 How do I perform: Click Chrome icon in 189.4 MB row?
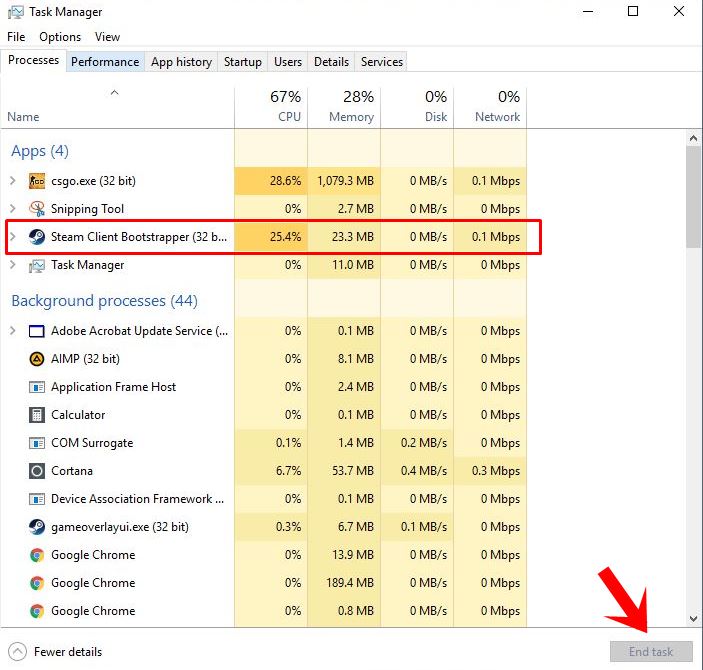coord(37,583)
